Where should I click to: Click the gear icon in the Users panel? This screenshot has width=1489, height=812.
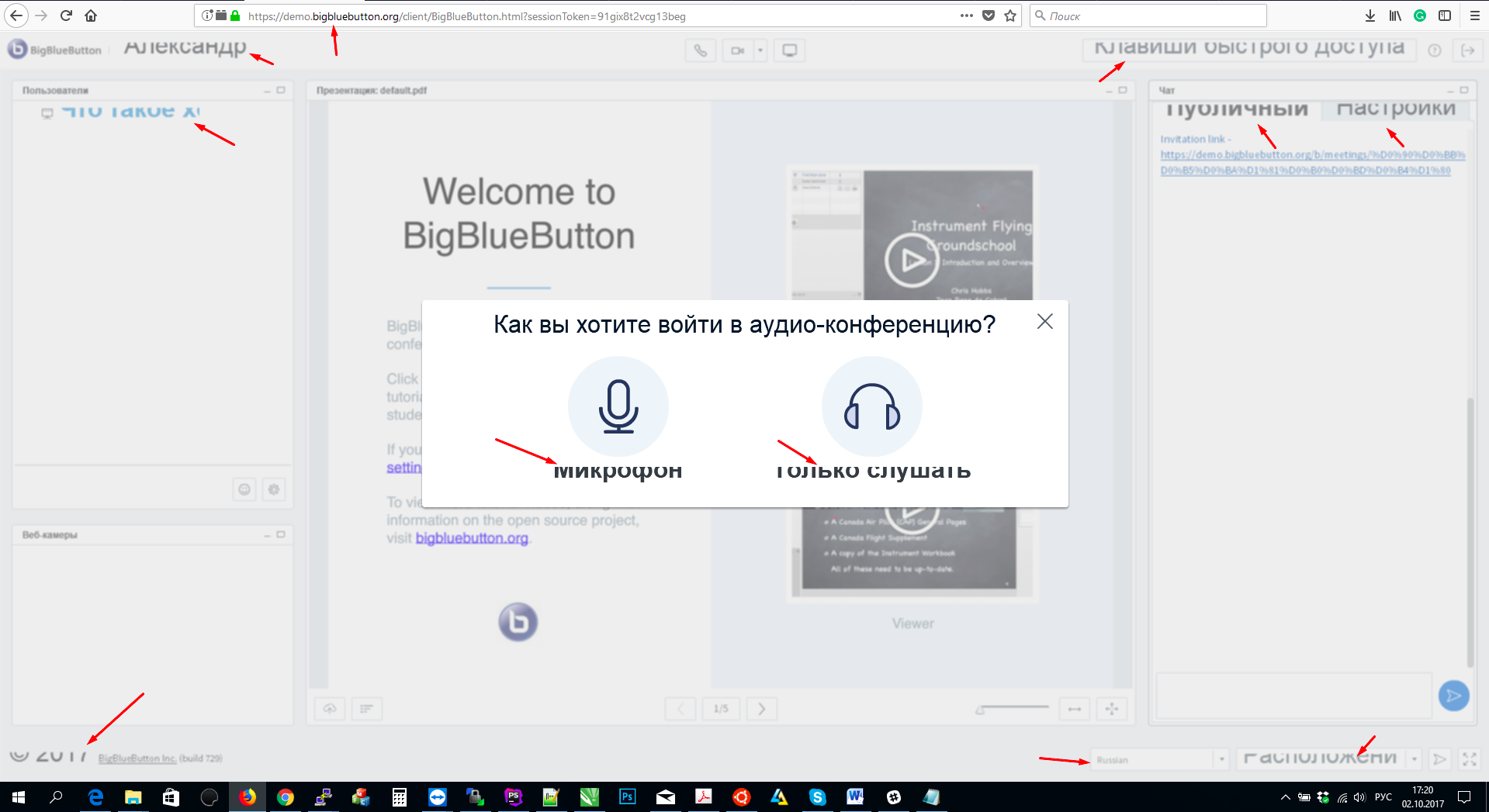[273, 489]
